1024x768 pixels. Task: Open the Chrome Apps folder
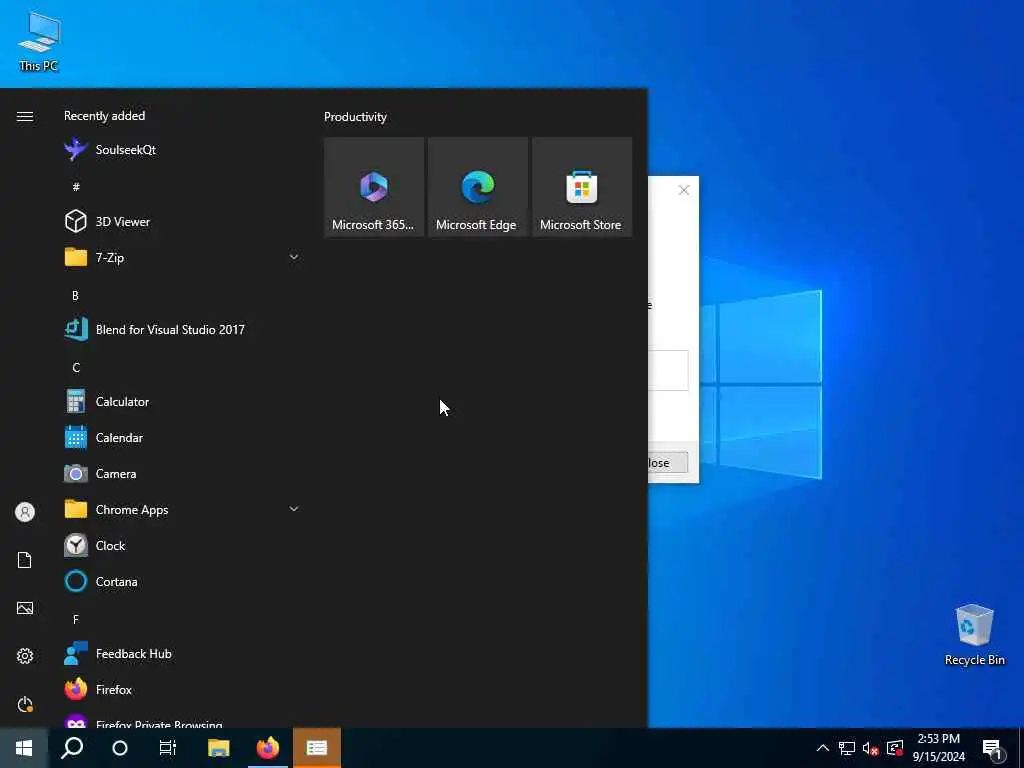click(182, 509)
